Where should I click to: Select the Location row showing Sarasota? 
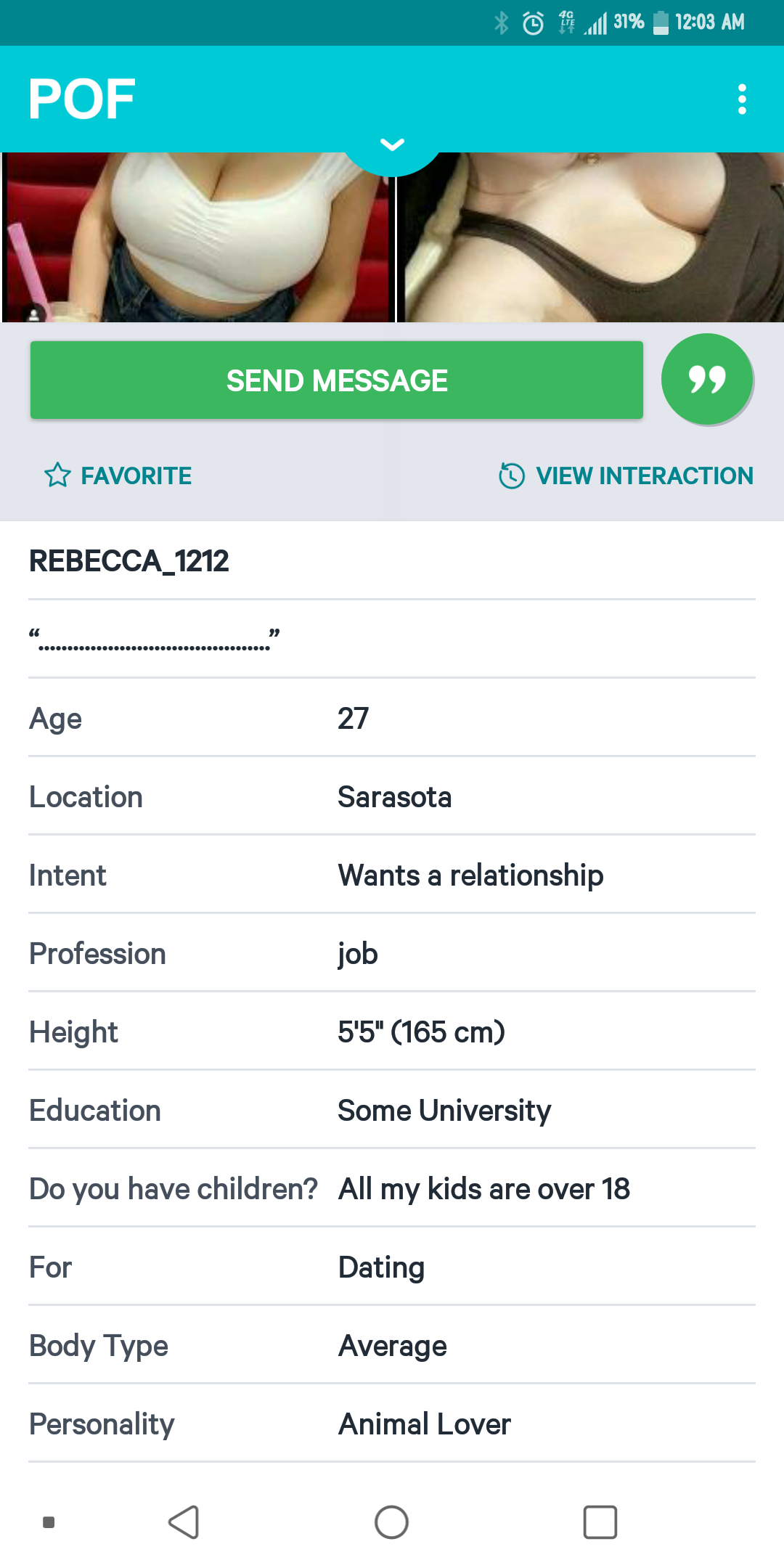pos(392,797)
